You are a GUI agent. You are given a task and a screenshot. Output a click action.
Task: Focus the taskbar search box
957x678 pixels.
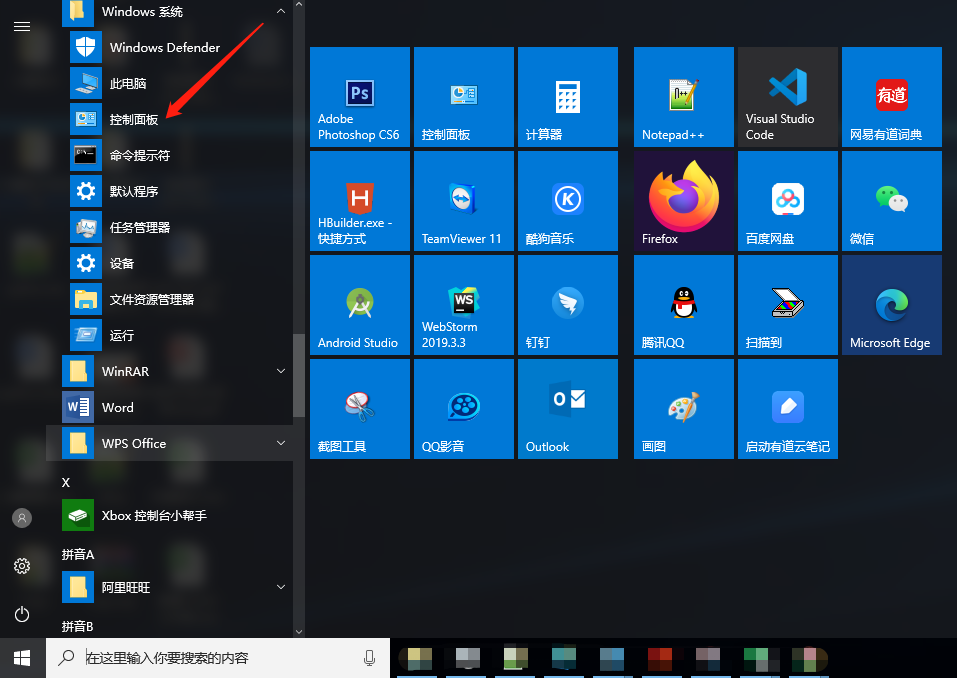pos(218,658)
